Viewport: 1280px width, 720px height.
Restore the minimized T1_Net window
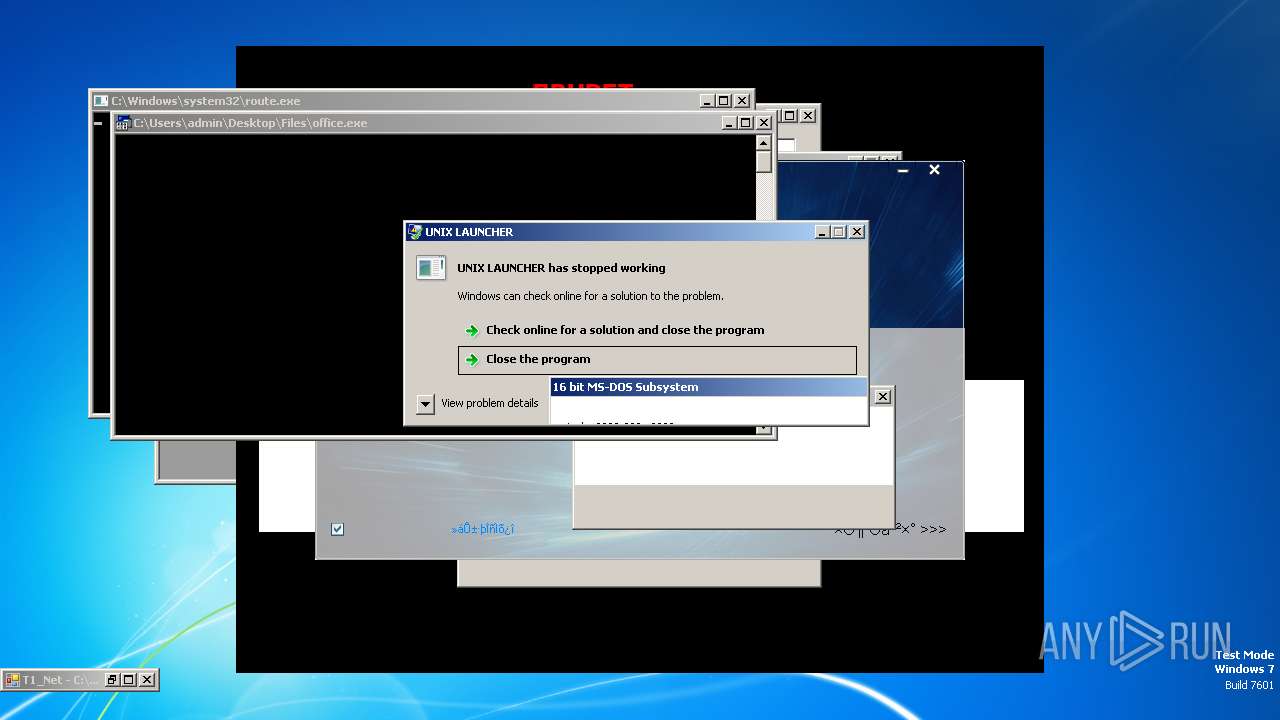pos(112,680)
